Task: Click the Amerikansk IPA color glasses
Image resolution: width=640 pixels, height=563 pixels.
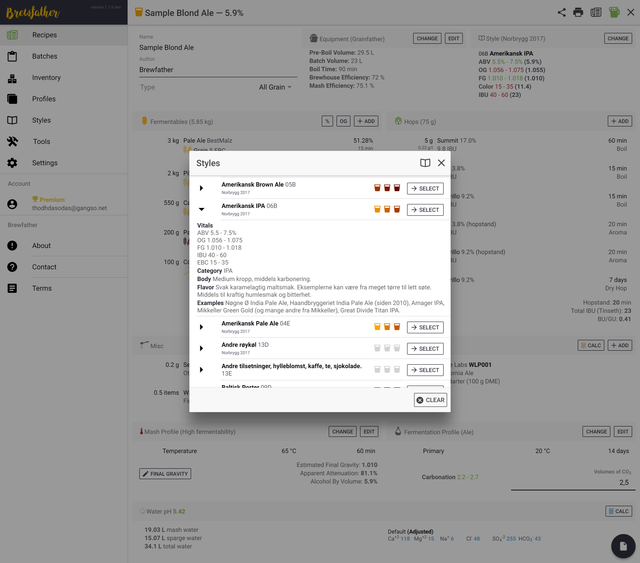Action: 387,209
